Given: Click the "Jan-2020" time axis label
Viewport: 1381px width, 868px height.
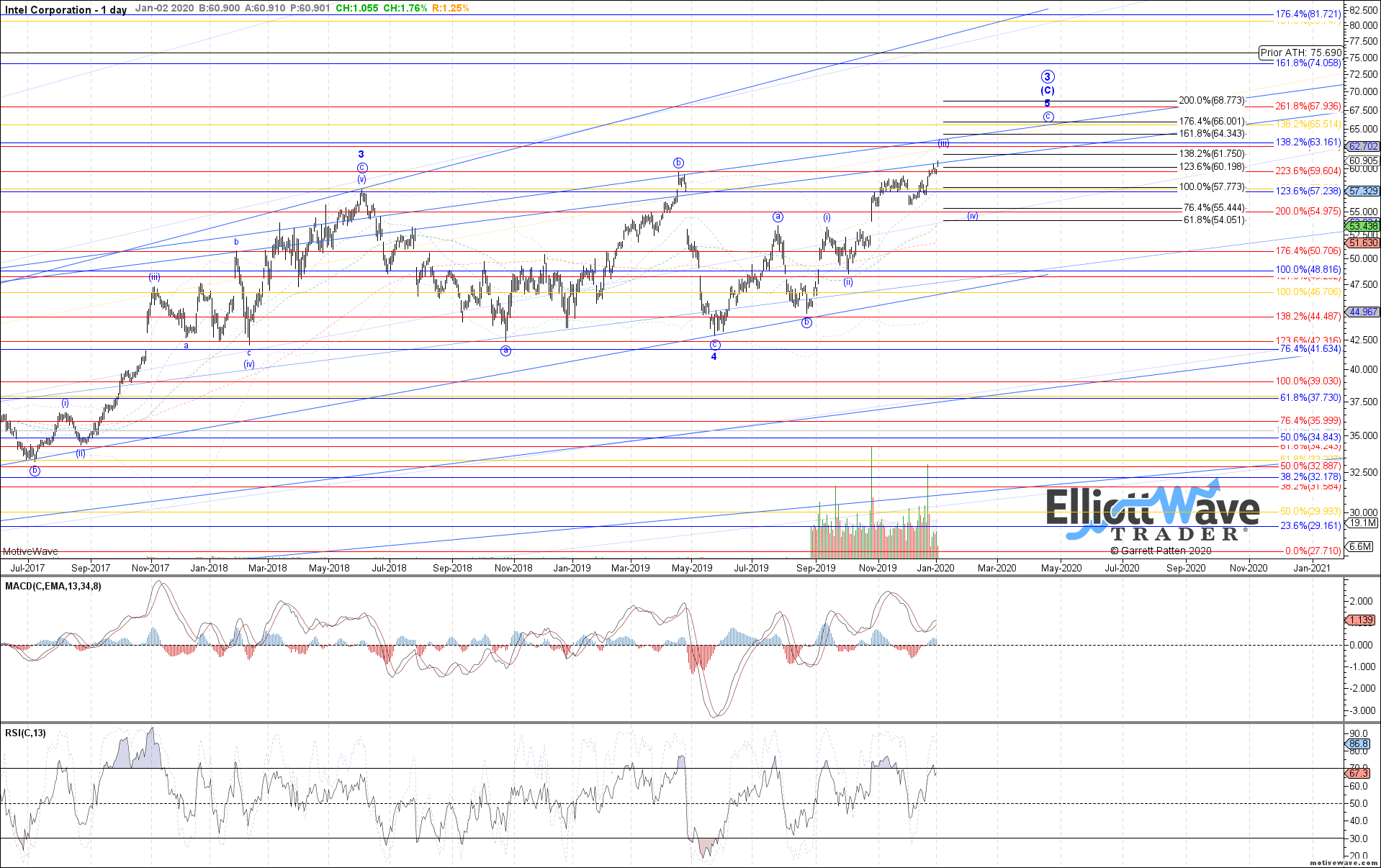Looking at the screenshot, I should click(936, 568).
